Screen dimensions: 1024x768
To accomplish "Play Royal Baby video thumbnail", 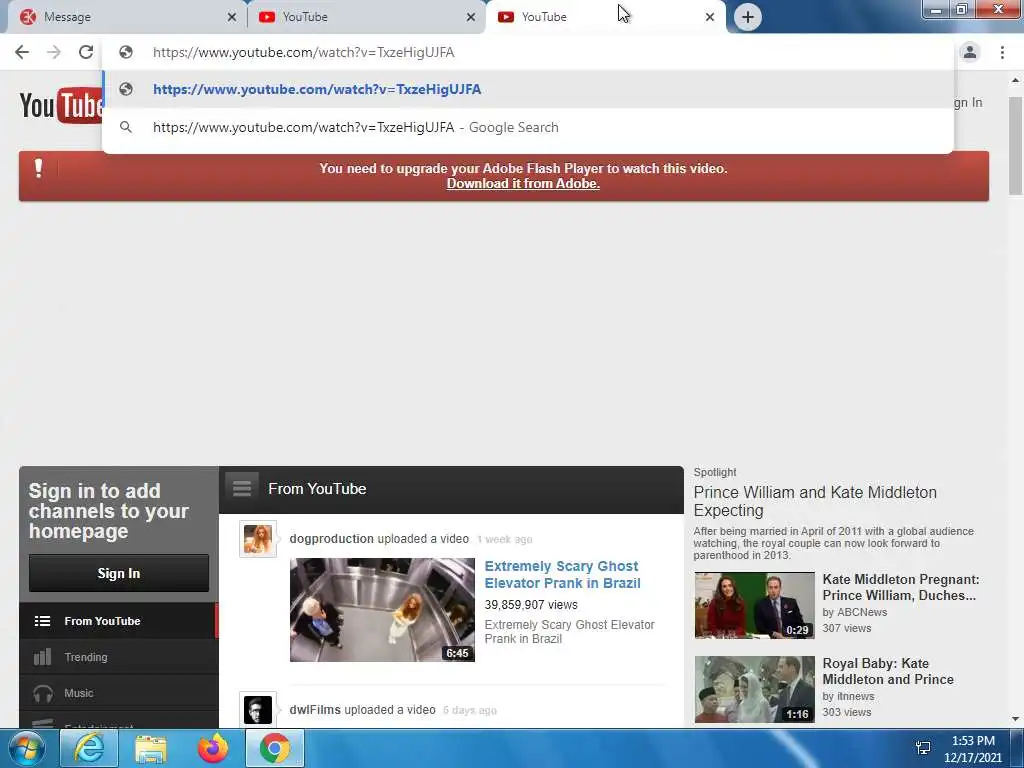I will coord(754,689).
